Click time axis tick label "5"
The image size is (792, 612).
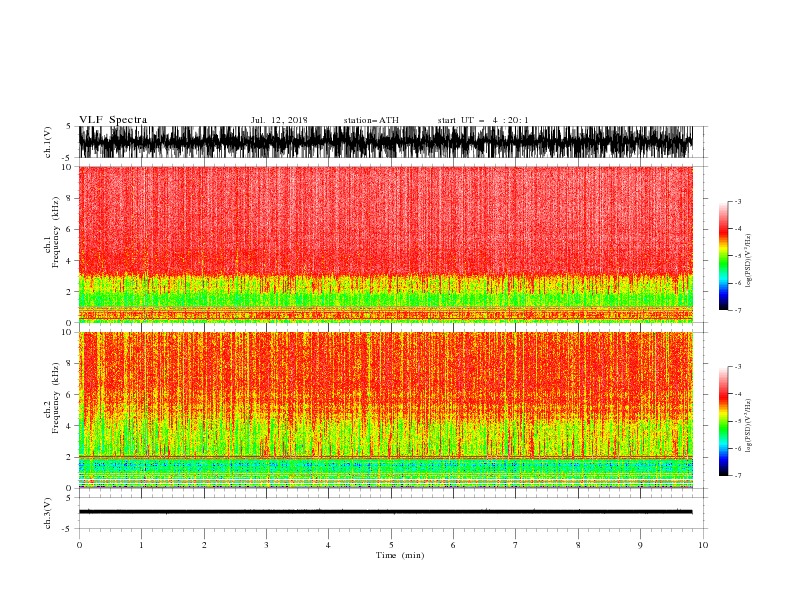(391, 545)
